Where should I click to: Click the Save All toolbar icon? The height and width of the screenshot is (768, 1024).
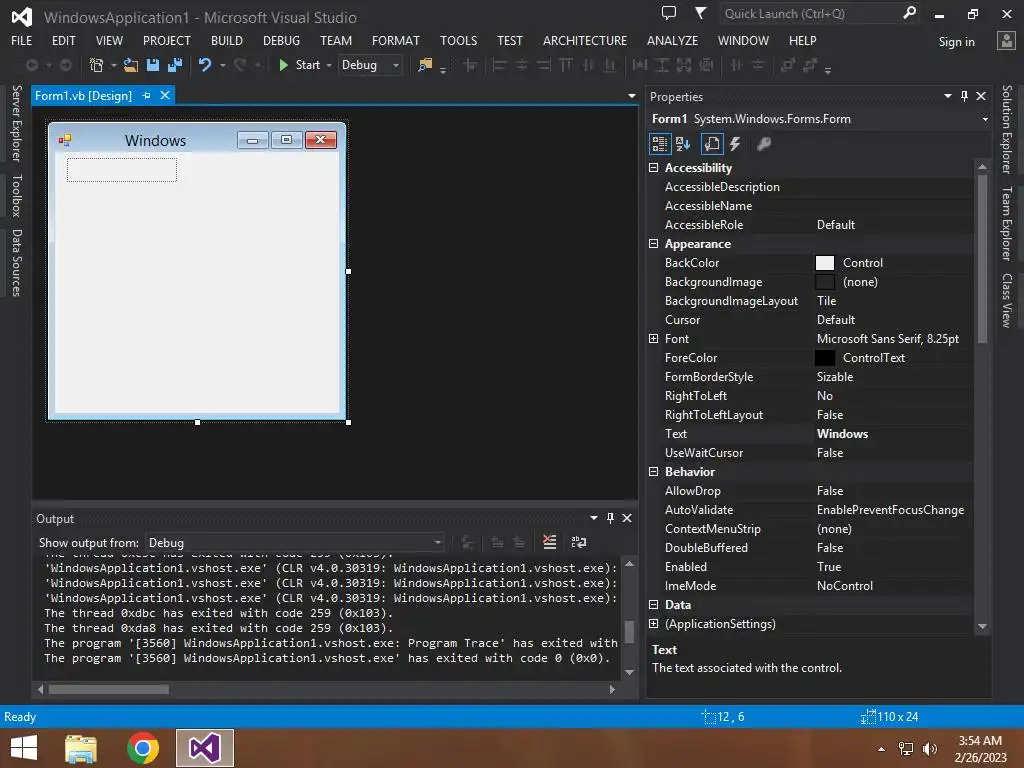click(174, 65)
